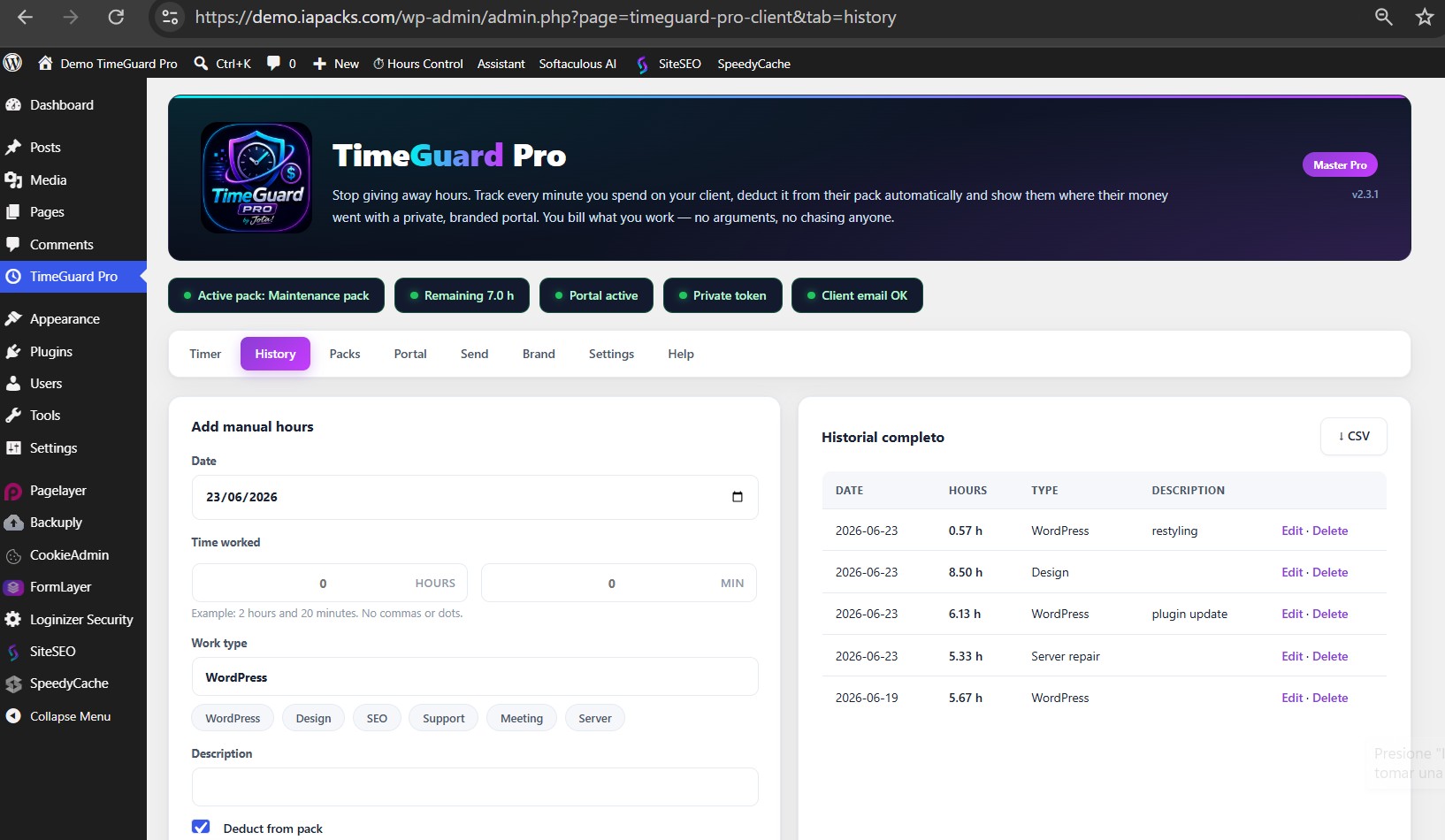Open the Help tab

point(681,354)
